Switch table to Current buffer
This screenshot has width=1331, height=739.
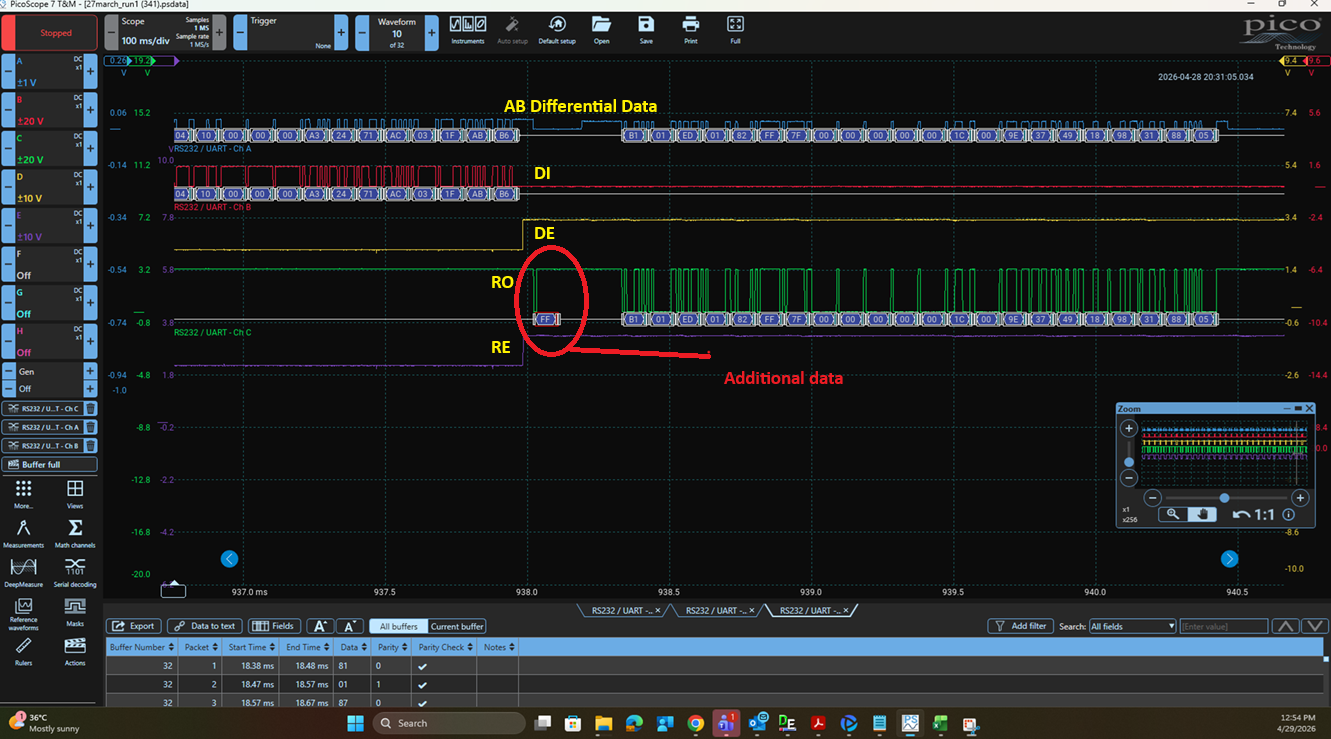point(458,626)
